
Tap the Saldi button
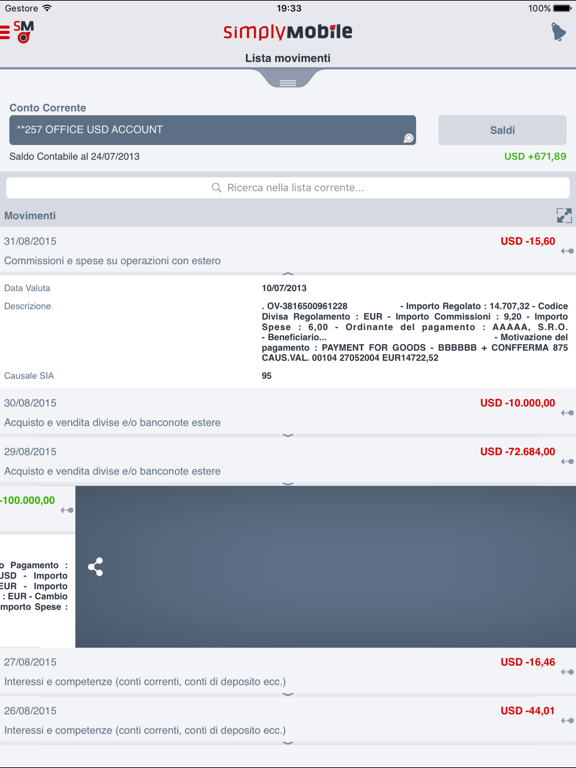(503, 130)
